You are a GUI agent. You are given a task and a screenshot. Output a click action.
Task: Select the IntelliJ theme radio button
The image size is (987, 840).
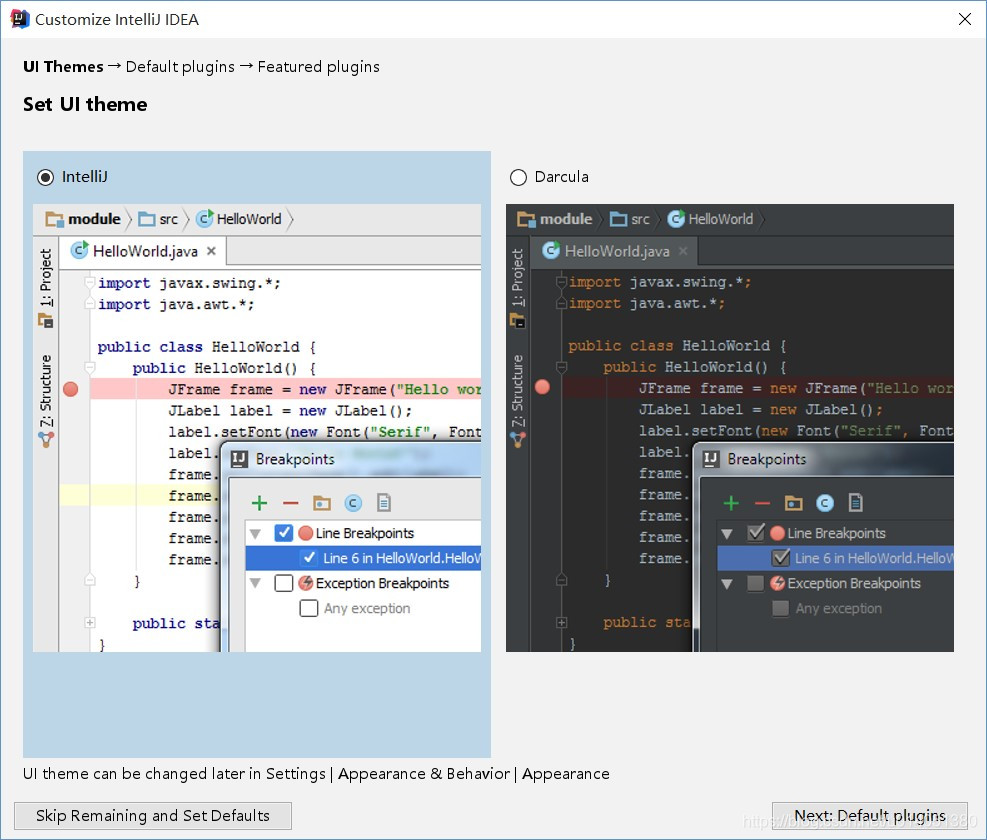45,178
